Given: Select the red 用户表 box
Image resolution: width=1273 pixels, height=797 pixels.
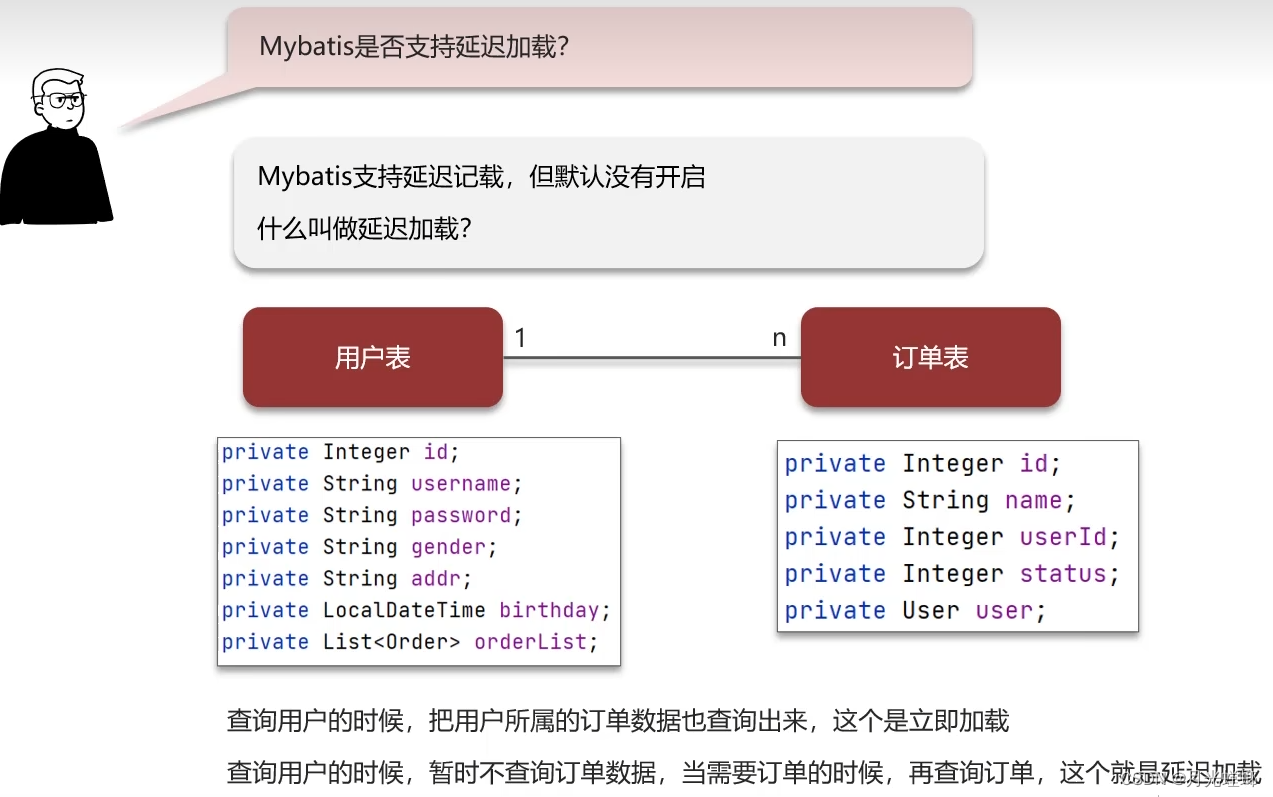Looking at the screenshot, I should [x=372, y=357].
